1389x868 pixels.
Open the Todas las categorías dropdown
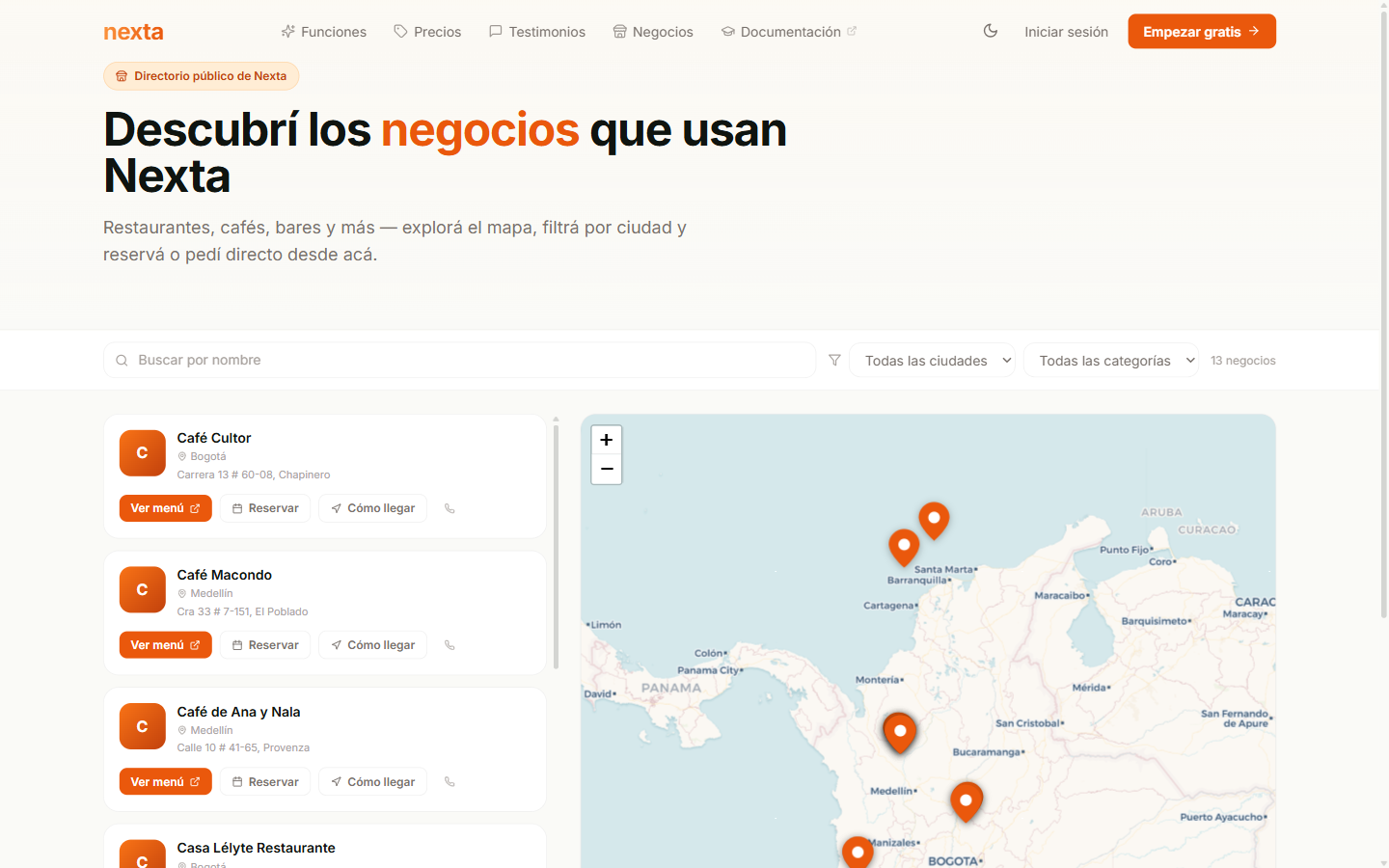(x=1111, y=361)
